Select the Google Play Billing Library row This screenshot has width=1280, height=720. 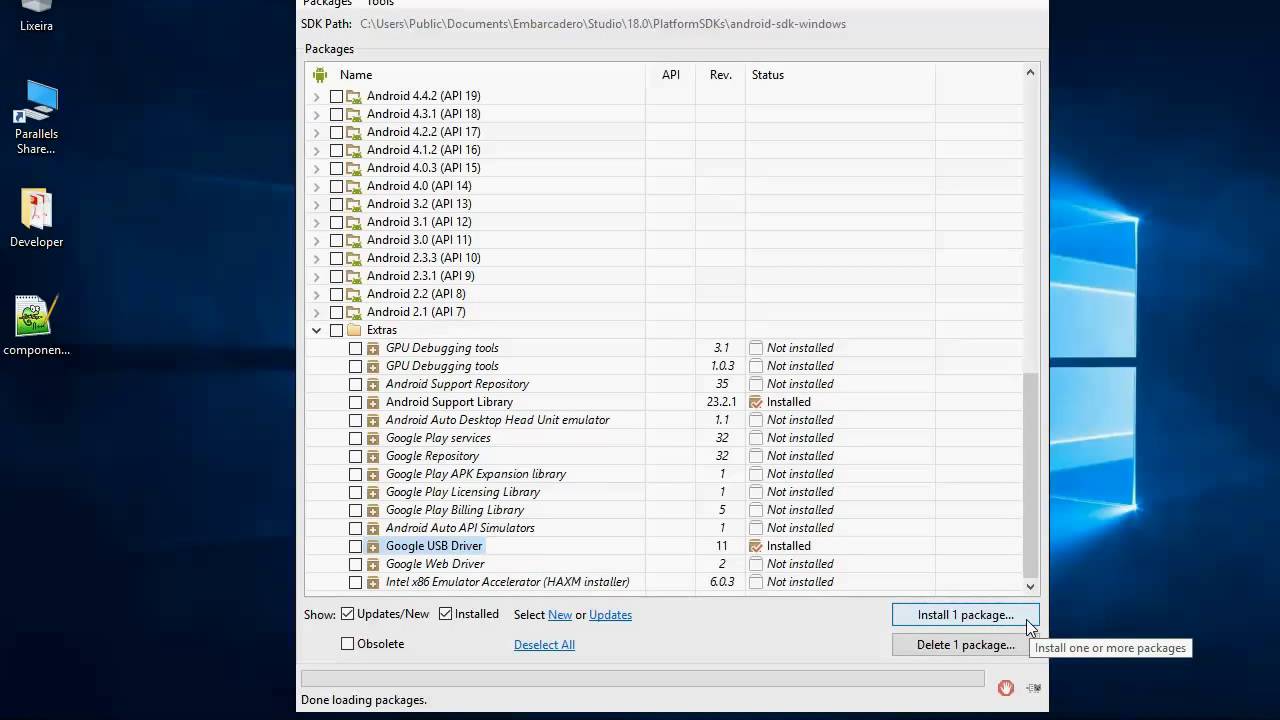[664, 510]
